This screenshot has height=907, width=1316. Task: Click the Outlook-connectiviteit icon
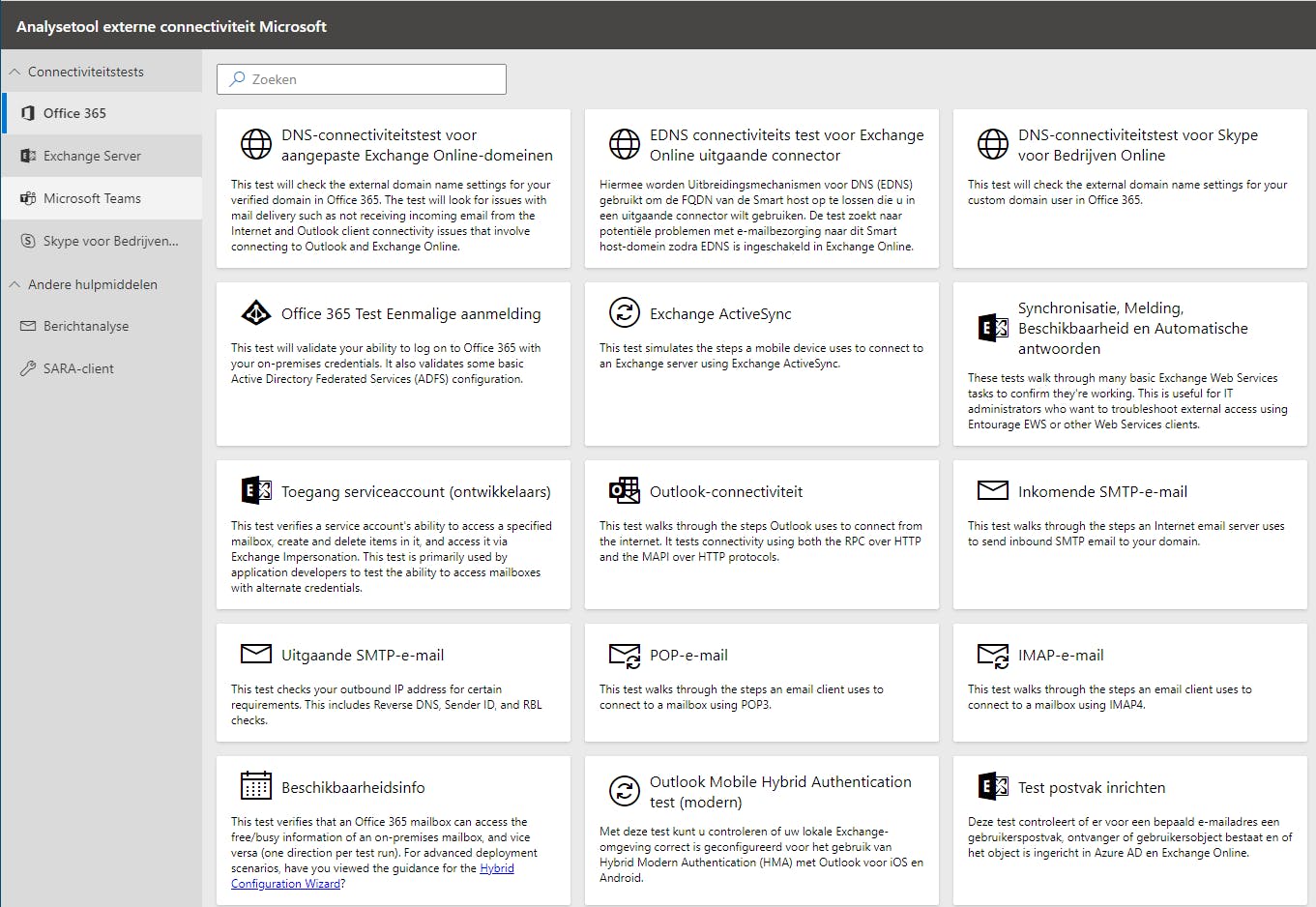tap(625, 490)
